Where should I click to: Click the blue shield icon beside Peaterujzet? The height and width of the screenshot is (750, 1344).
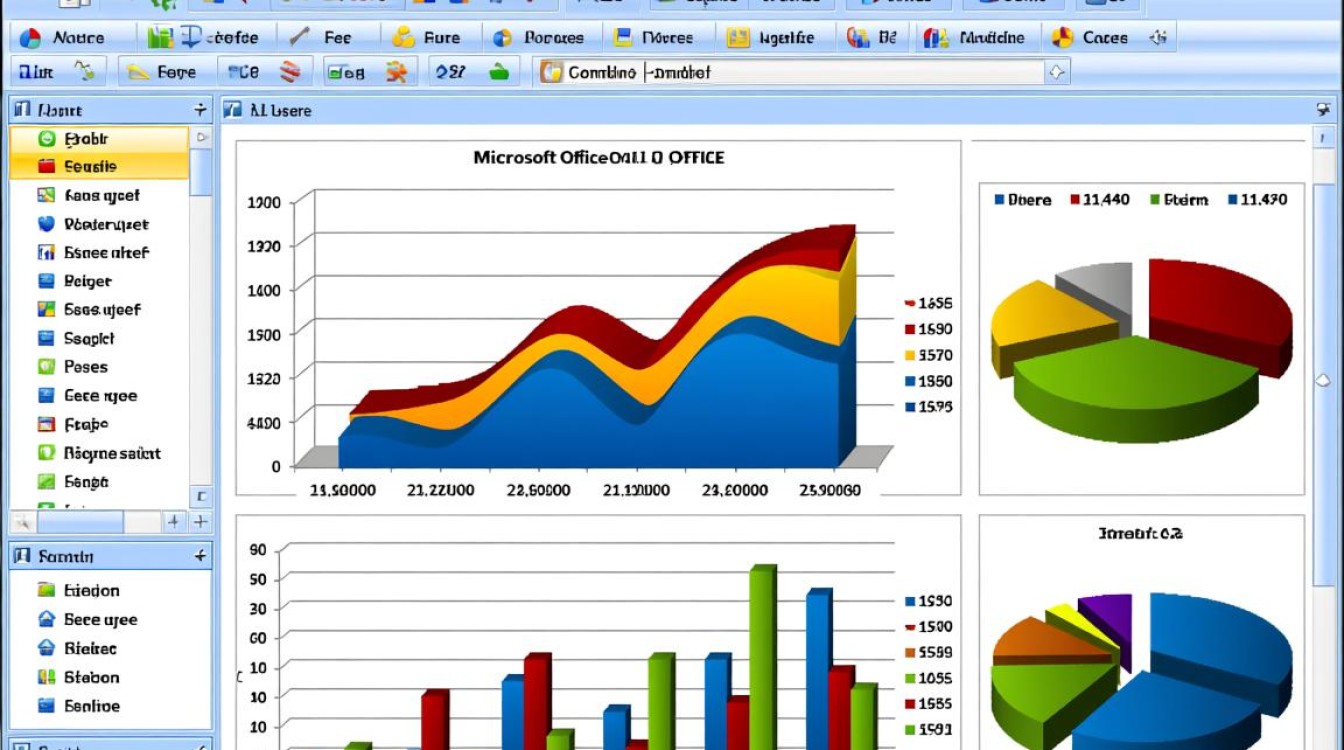pos(46,224)
